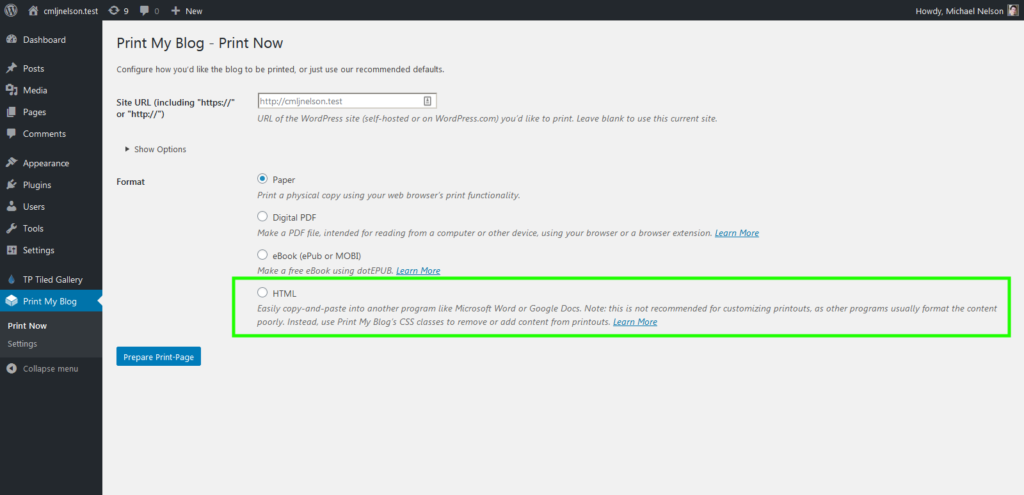Click the TP Tiled Gallery droplet icon
This screenshot has width=1024, height=495.
pyautogui.click(x=11, y=279)
